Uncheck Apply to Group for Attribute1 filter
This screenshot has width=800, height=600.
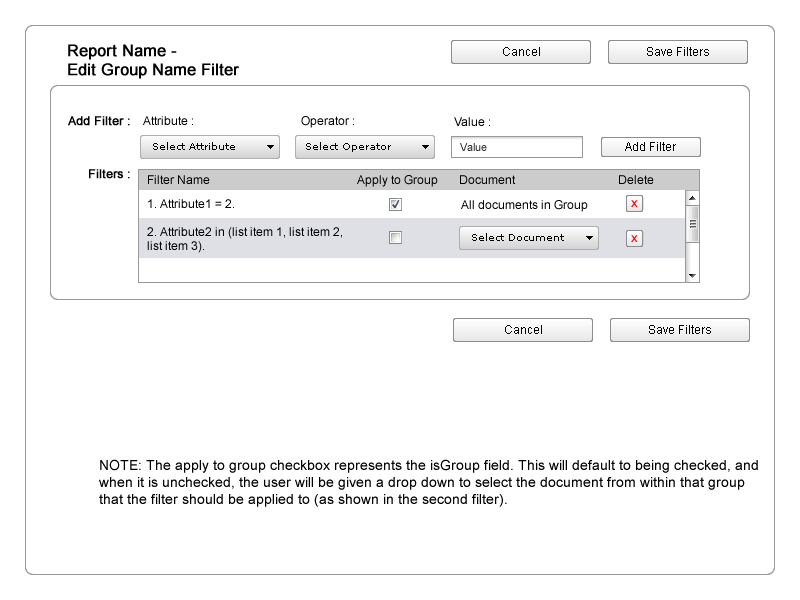tap(395, 204)
